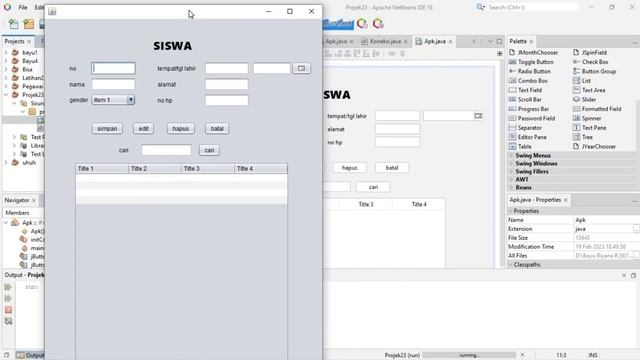This screenshot has height=360, width=640.
Task: Open the date chooser calendar button
Action: click(301, 68)
